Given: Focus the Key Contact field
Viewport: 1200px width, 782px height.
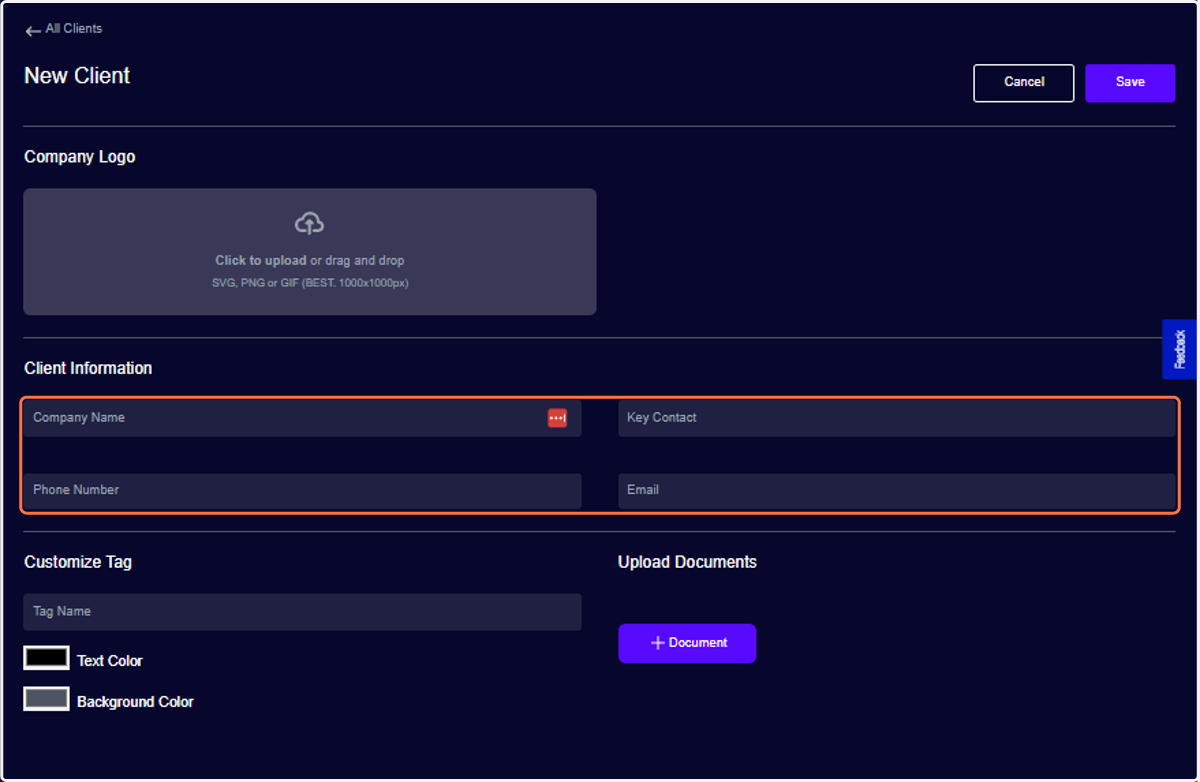Looking at the screenshot, I should pyautogui.click(x=897, y=418).
